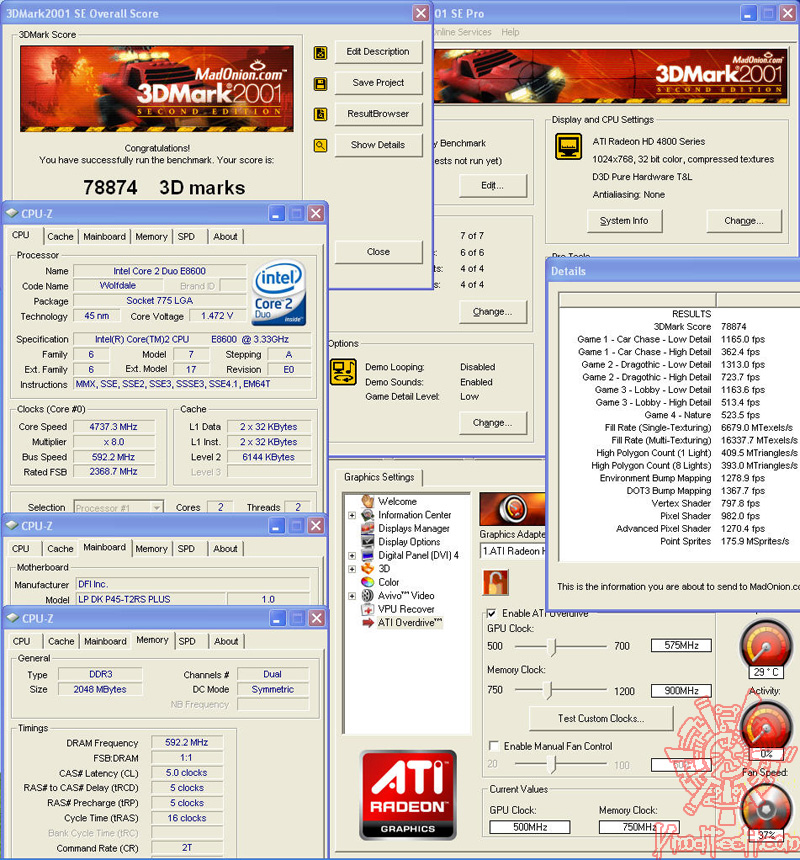Click the Color wheel icon
This screenshot has height=860, width=800.
click(367, 582)
